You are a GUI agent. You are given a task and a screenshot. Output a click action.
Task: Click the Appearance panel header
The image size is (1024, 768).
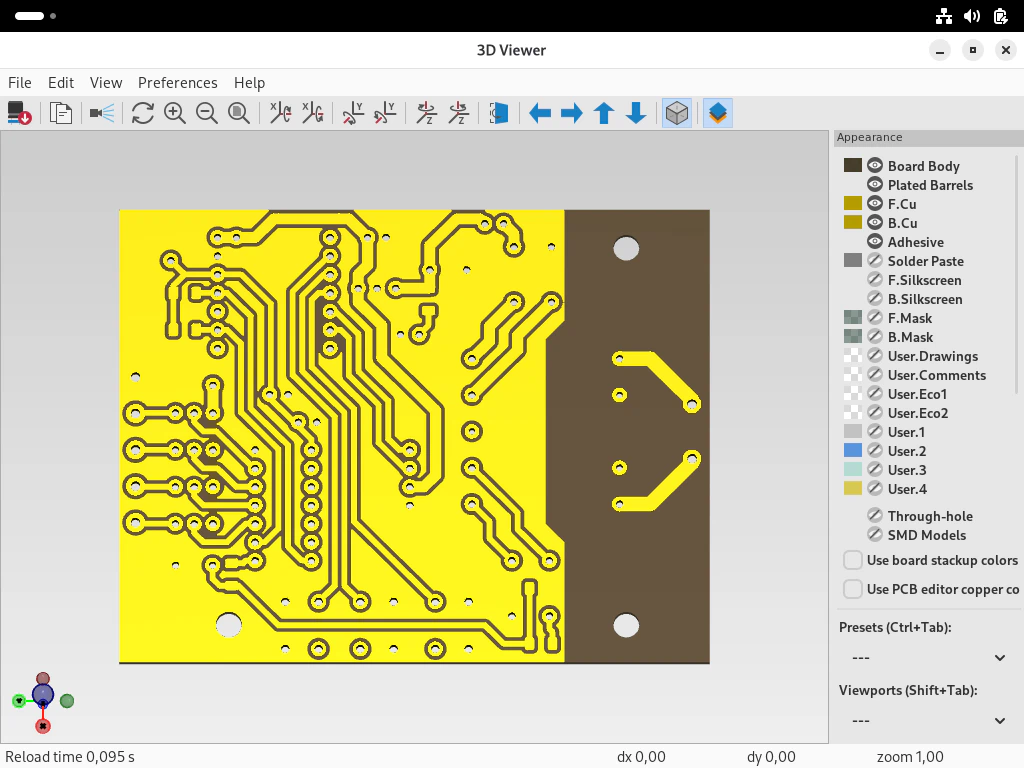tap(929, 137)
